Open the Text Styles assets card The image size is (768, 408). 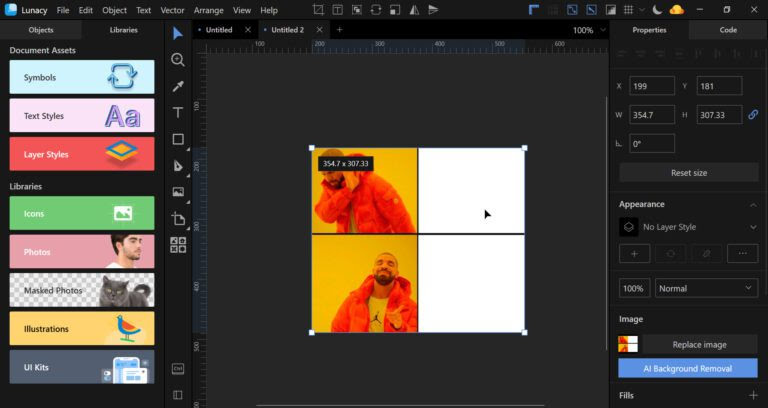(82, 116)
